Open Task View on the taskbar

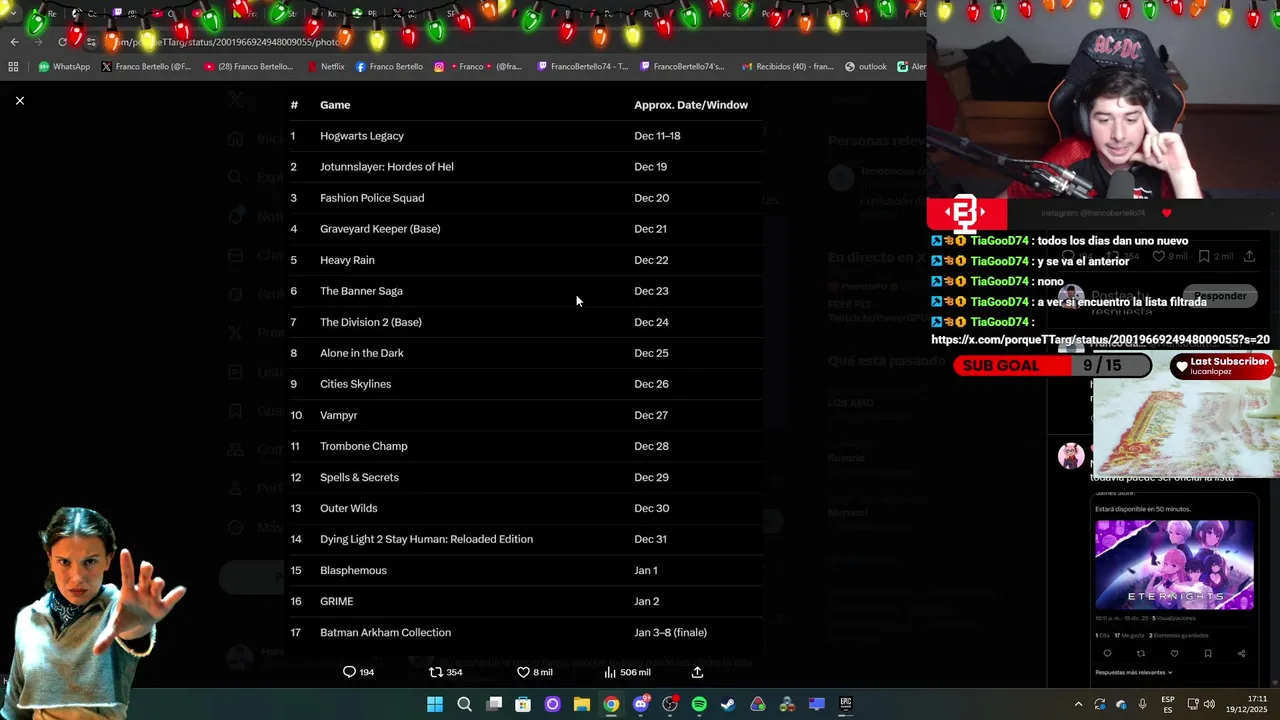click(494, 704)
